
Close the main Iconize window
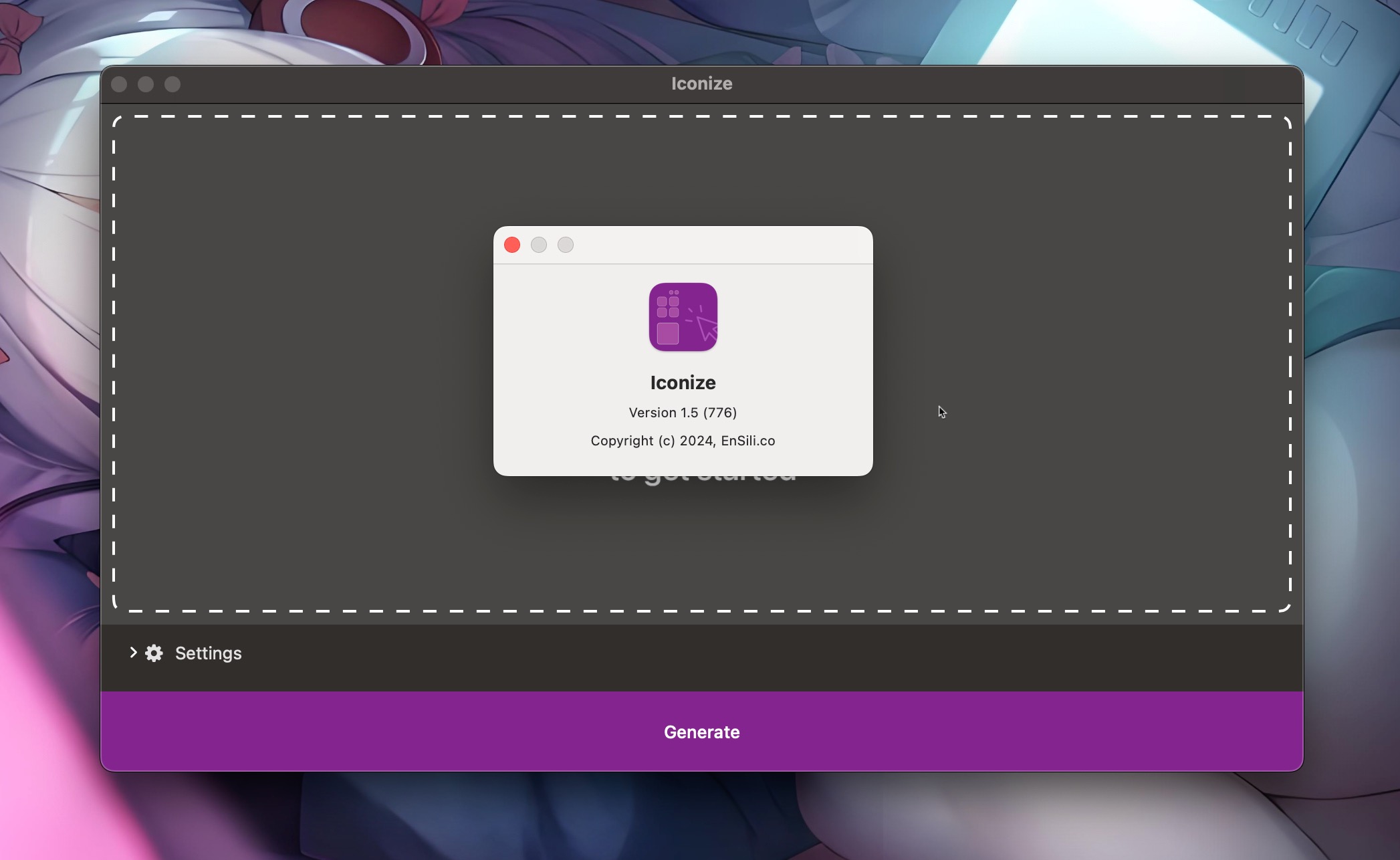click(119, 84)
